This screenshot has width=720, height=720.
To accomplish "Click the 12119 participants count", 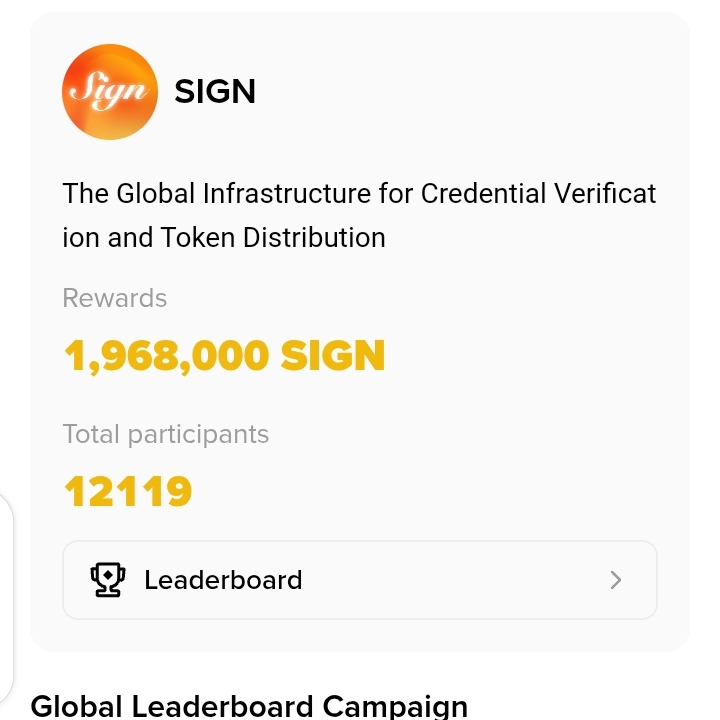I will pos(128,491).
